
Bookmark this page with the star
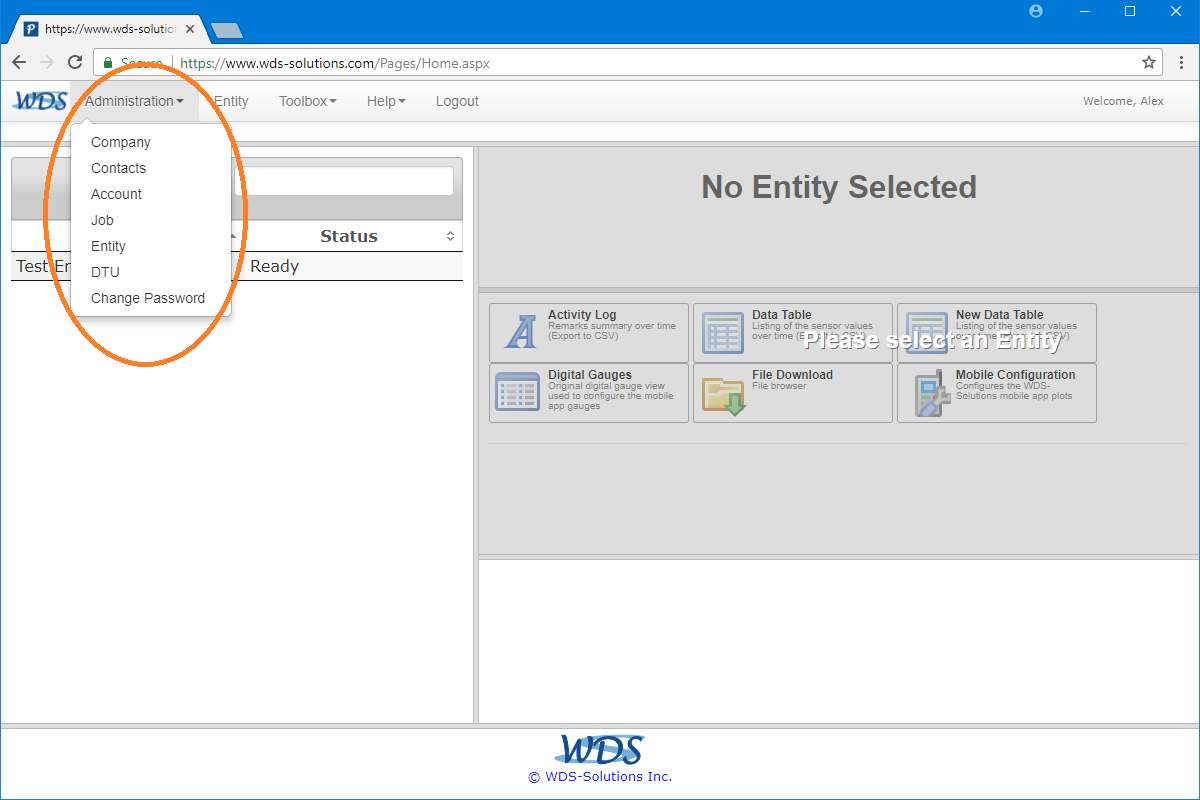tap(1149, 62)
